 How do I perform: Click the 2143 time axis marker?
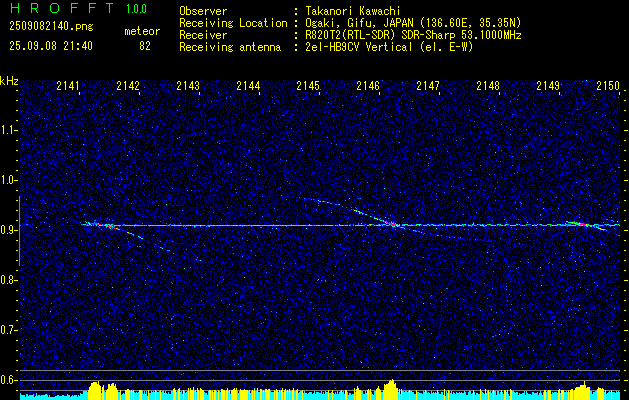pos(188,85)
